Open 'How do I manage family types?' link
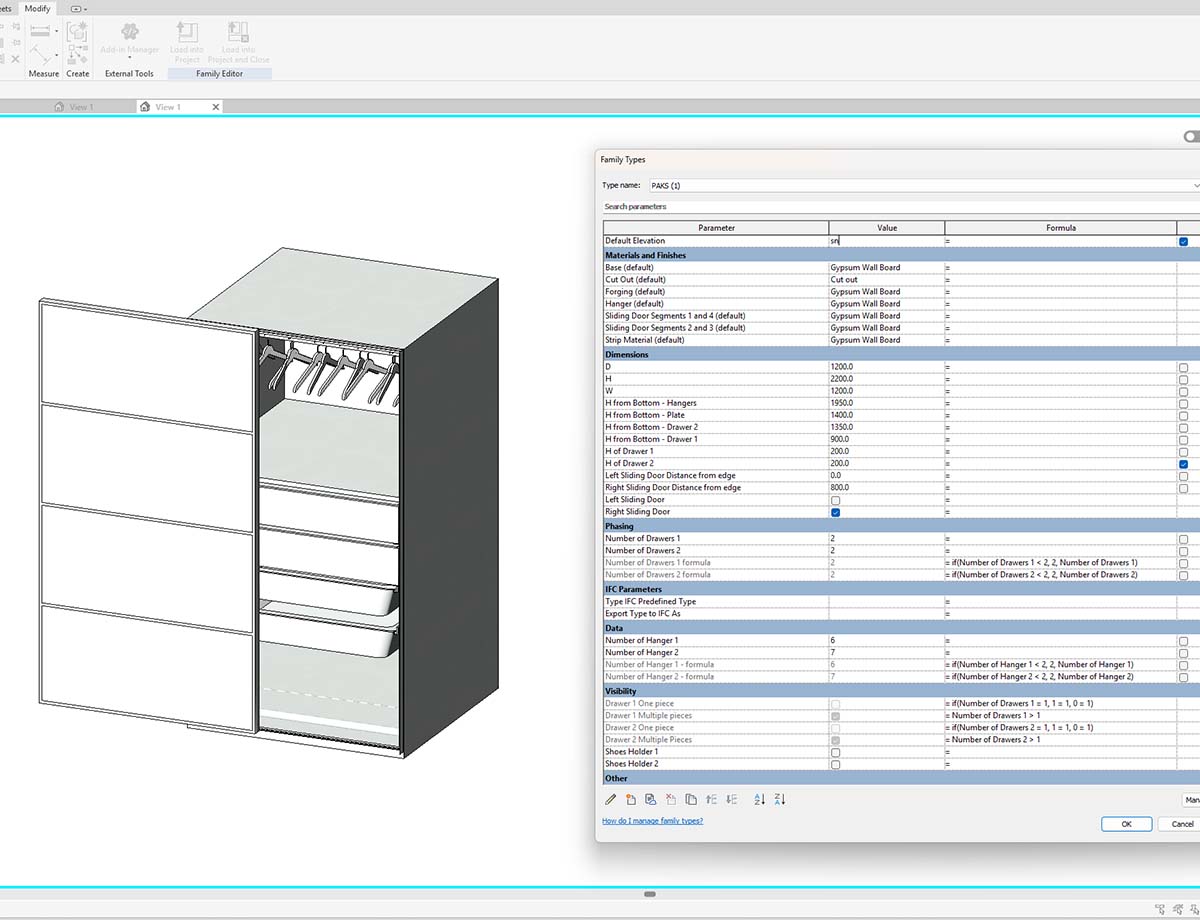This screenshot has width=1200, height=920. tap(652, 820)
